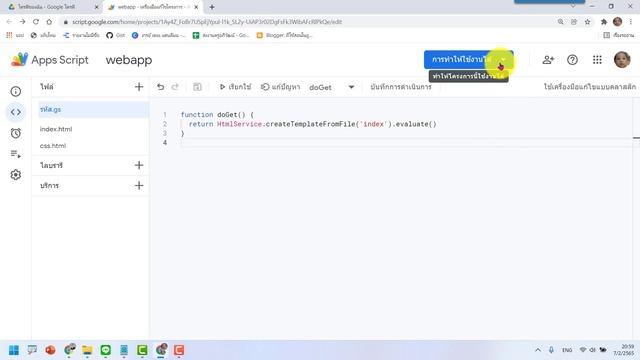This screenshot has width=640, height=360.
Task: Click the browser address bar URL
Action: (207, 22)
